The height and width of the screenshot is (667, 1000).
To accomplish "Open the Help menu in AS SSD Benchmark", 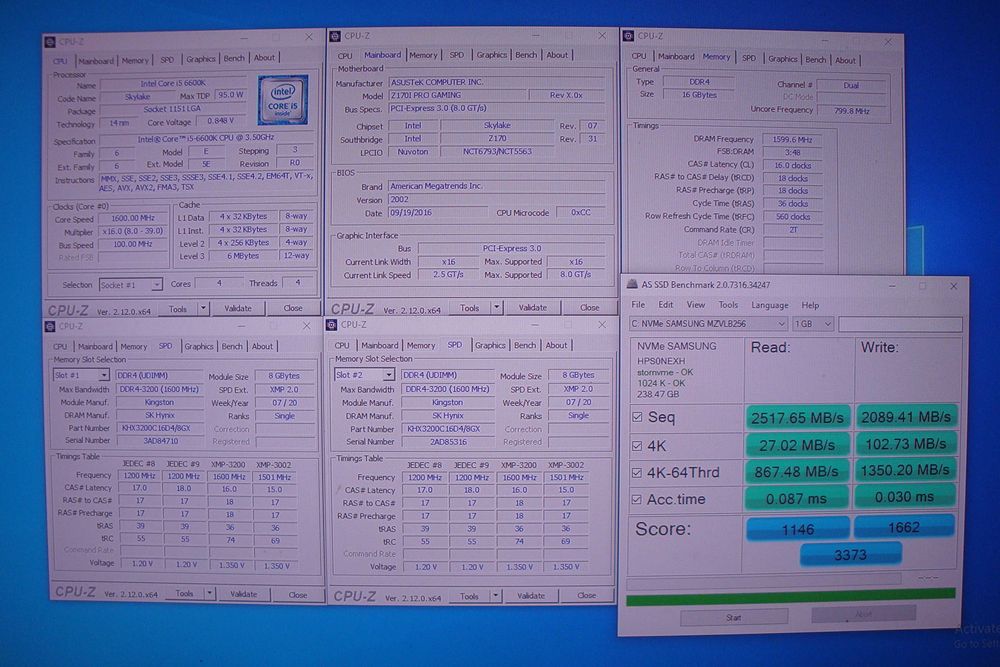I will point(810,305).
